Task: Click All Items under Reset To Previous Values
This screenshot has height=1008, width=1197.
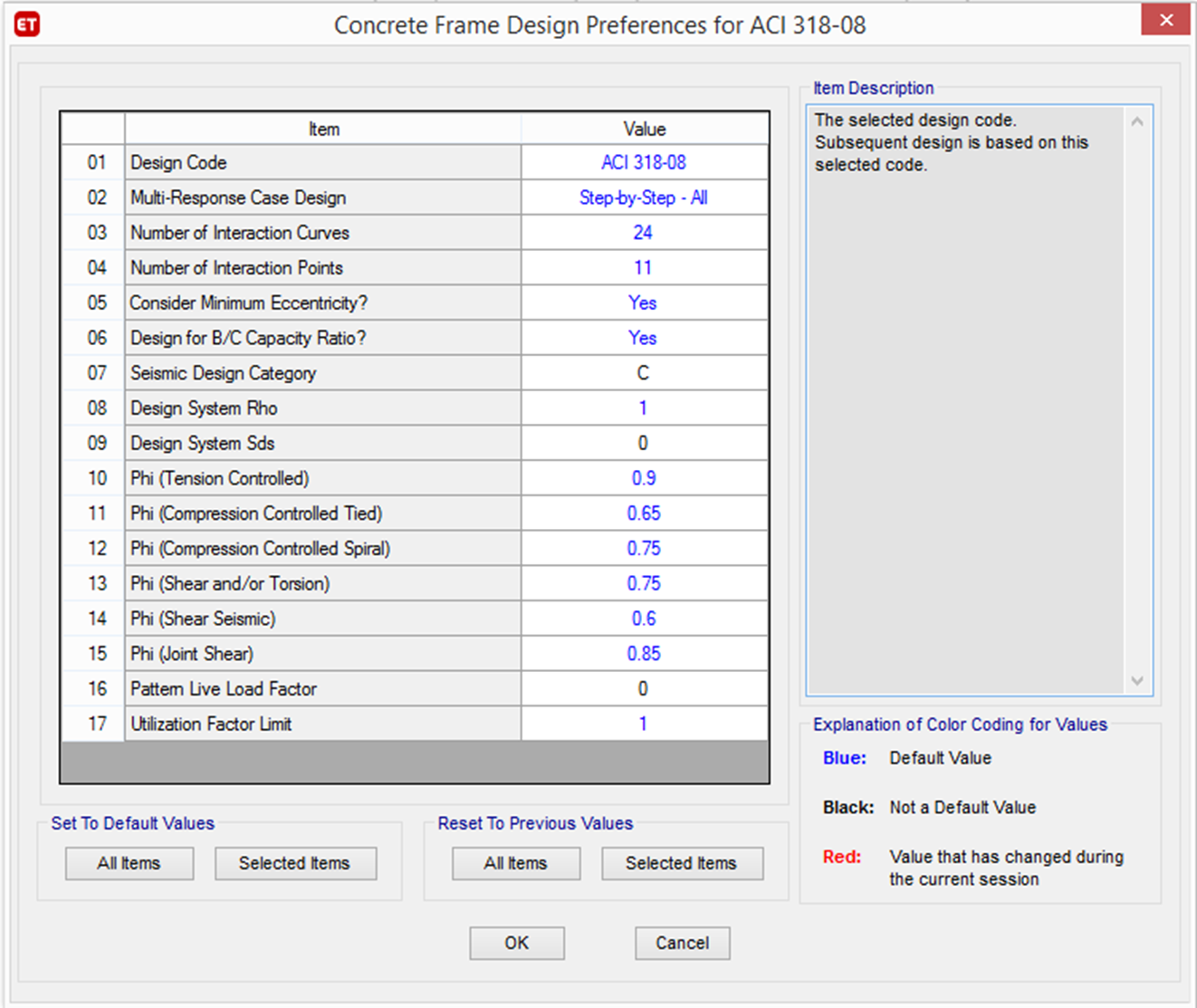Action: coord(516,864)
